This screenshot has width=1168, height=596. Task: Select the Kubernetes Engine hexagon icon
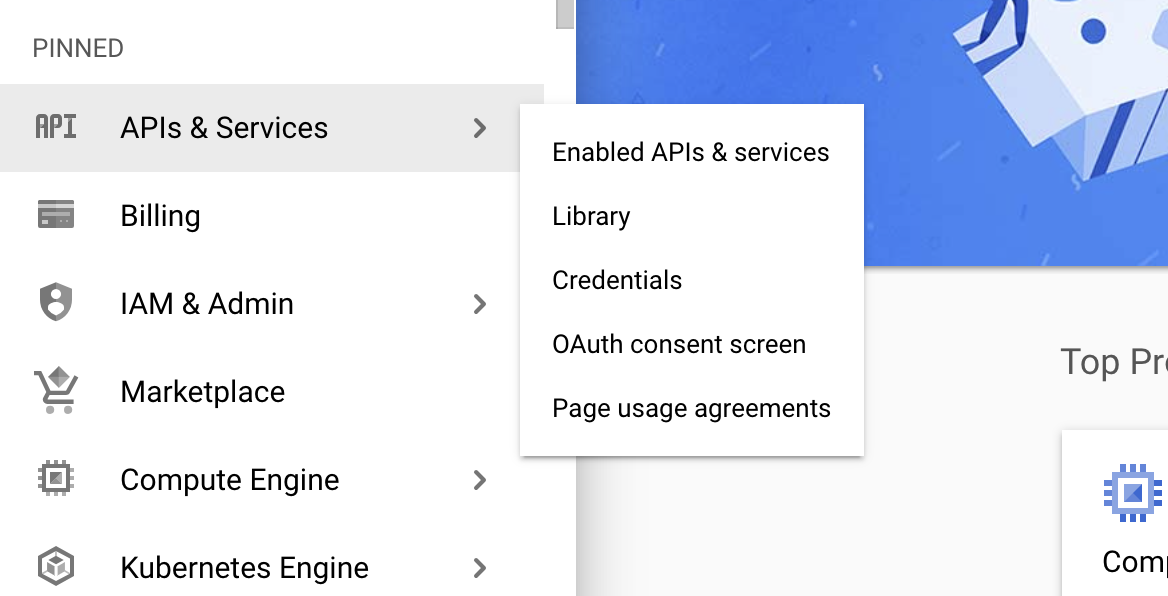coord(55,566)
